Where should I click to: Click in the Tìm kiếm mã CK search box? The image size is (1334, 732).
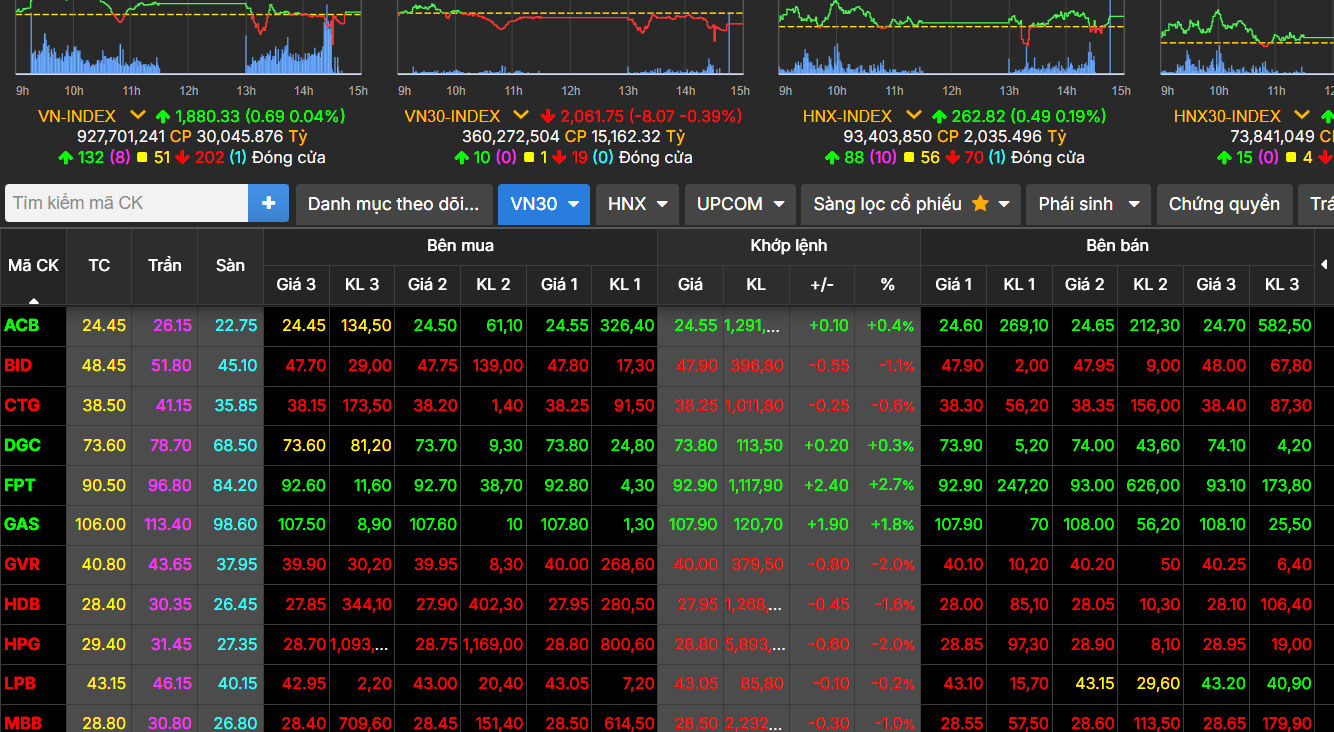(127, 203)
